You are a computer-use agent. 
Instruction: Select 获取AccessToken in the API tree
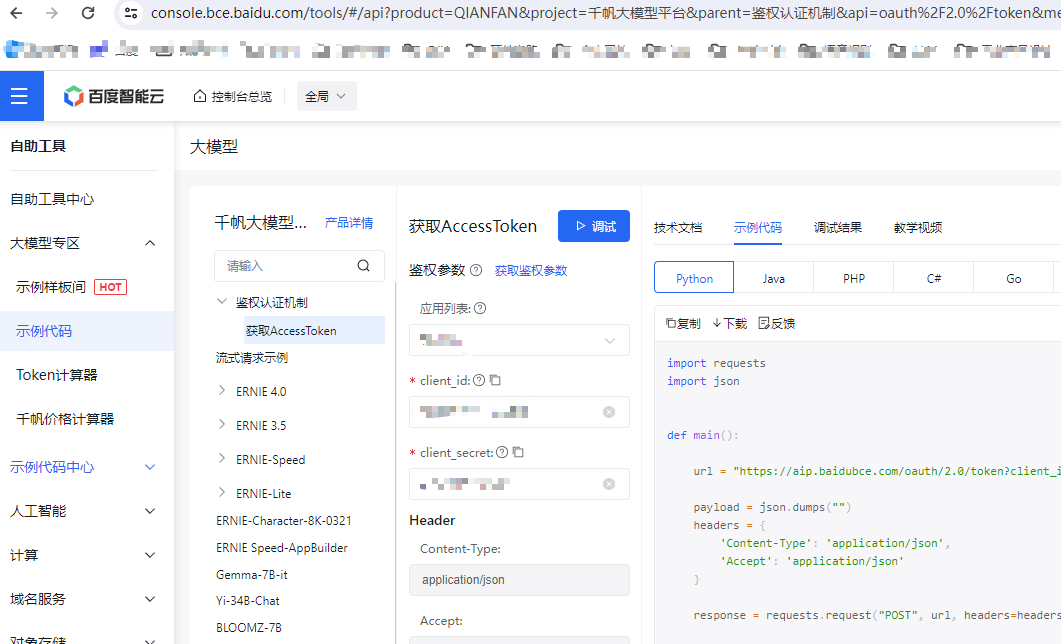tap(315, 330)
